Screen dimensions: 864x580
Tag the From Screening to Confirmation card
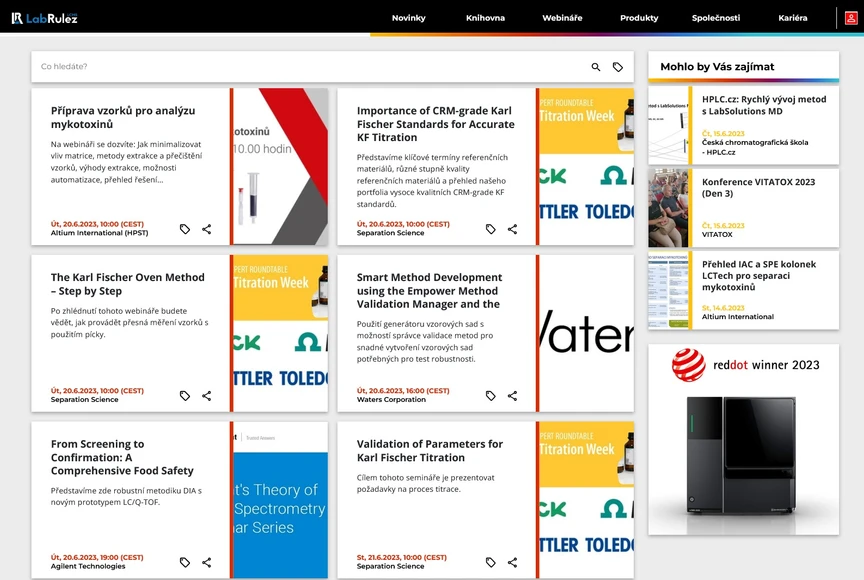click(185, 562)
